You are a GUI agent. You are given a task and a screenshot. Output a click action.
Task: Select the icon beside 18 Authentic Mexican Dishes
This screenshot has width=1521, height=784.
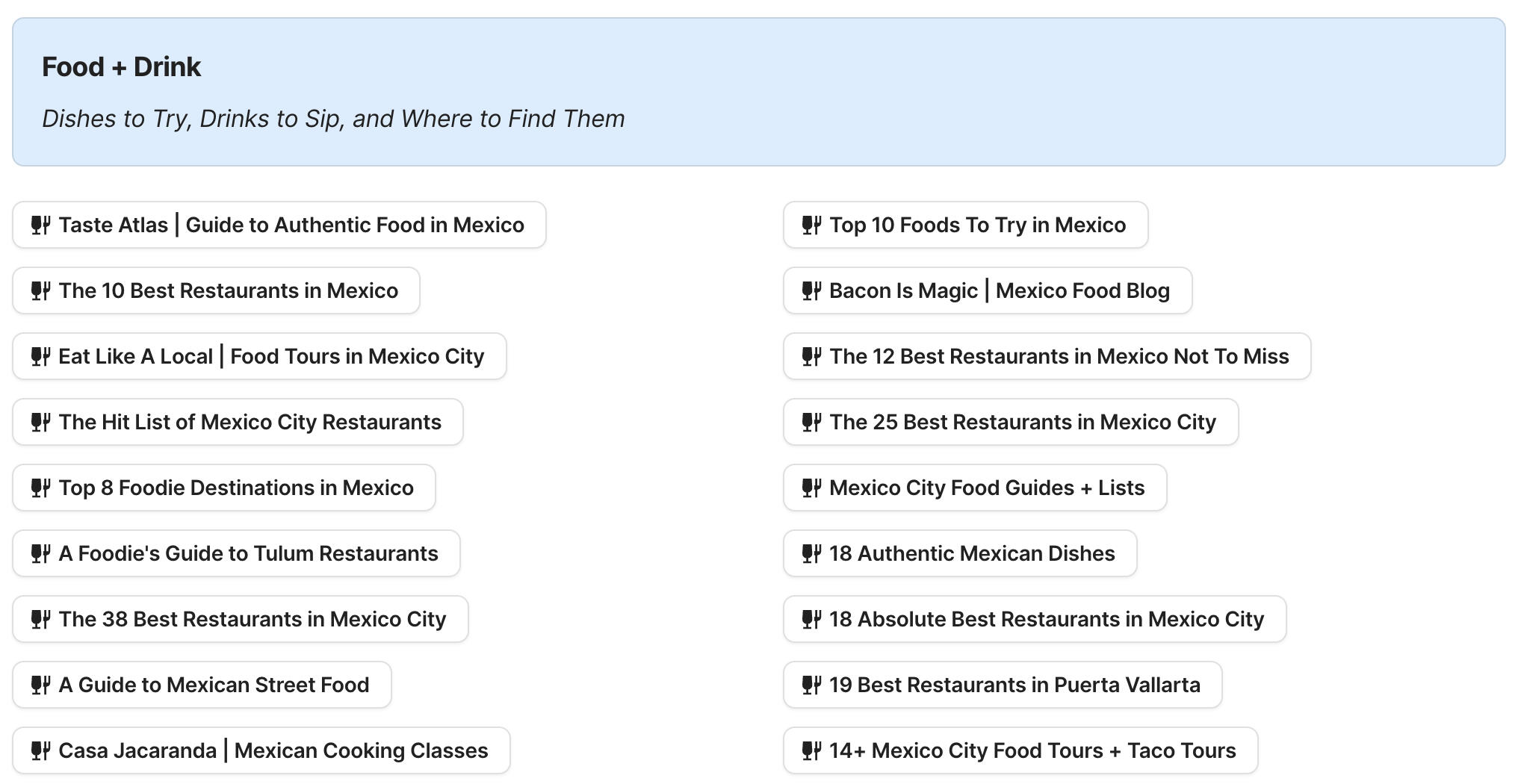coord(812,553)
